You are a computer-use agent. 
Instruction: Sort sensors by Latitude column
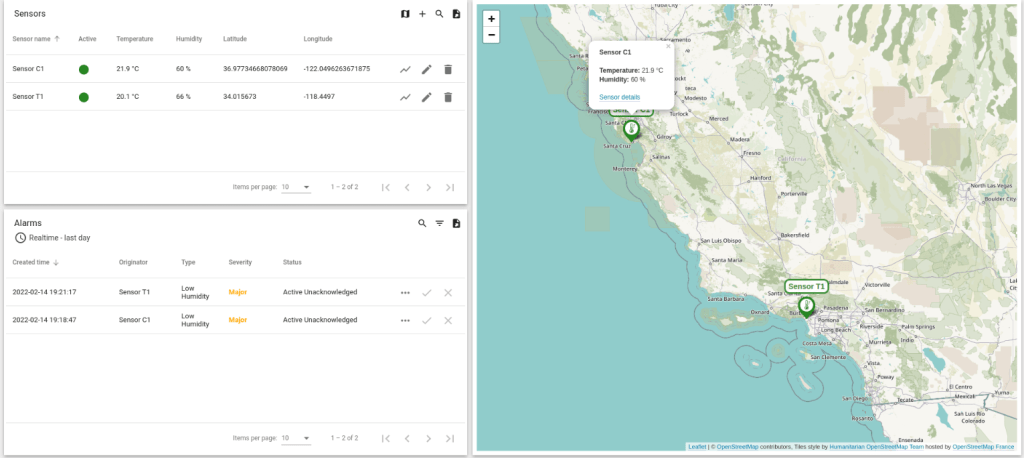point(234,39)
